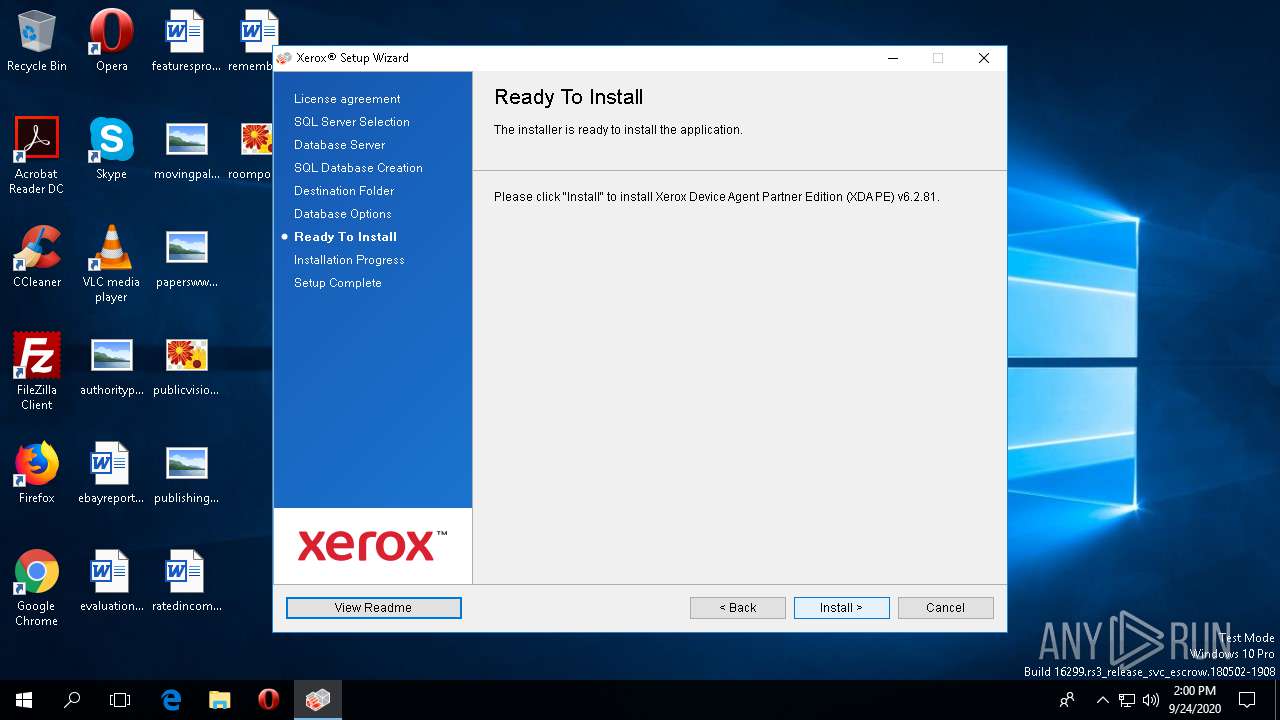Click the Xerox Setup Wizard title icon
The image size is (1280, 720).
click(284, 58)
